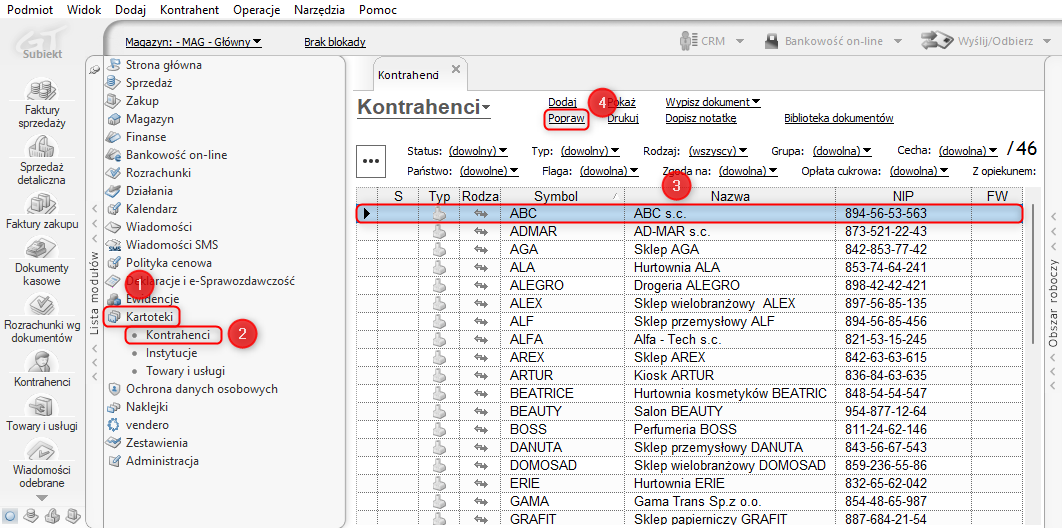Click the Zestawienia module icon
Image resolution: width=1062 pixels, height=528 pixels.
(114, 443)
